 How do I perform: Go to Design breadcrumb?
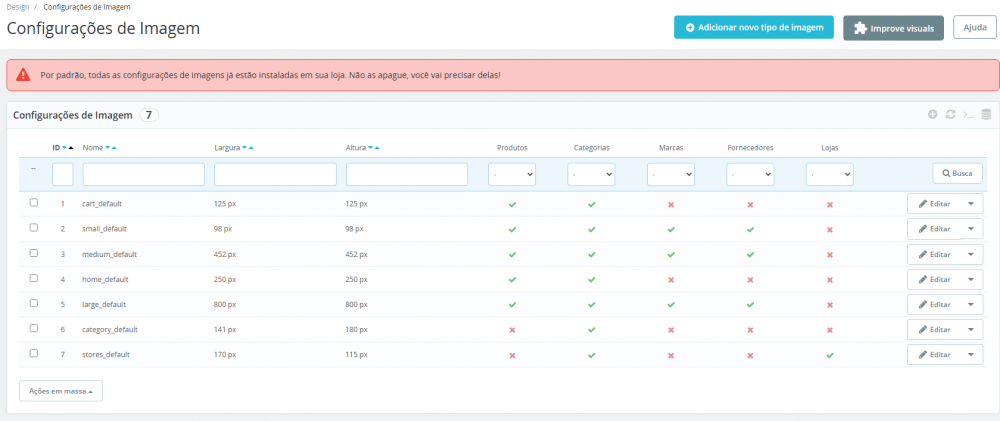pyautogui.click(x=18, y=6)
